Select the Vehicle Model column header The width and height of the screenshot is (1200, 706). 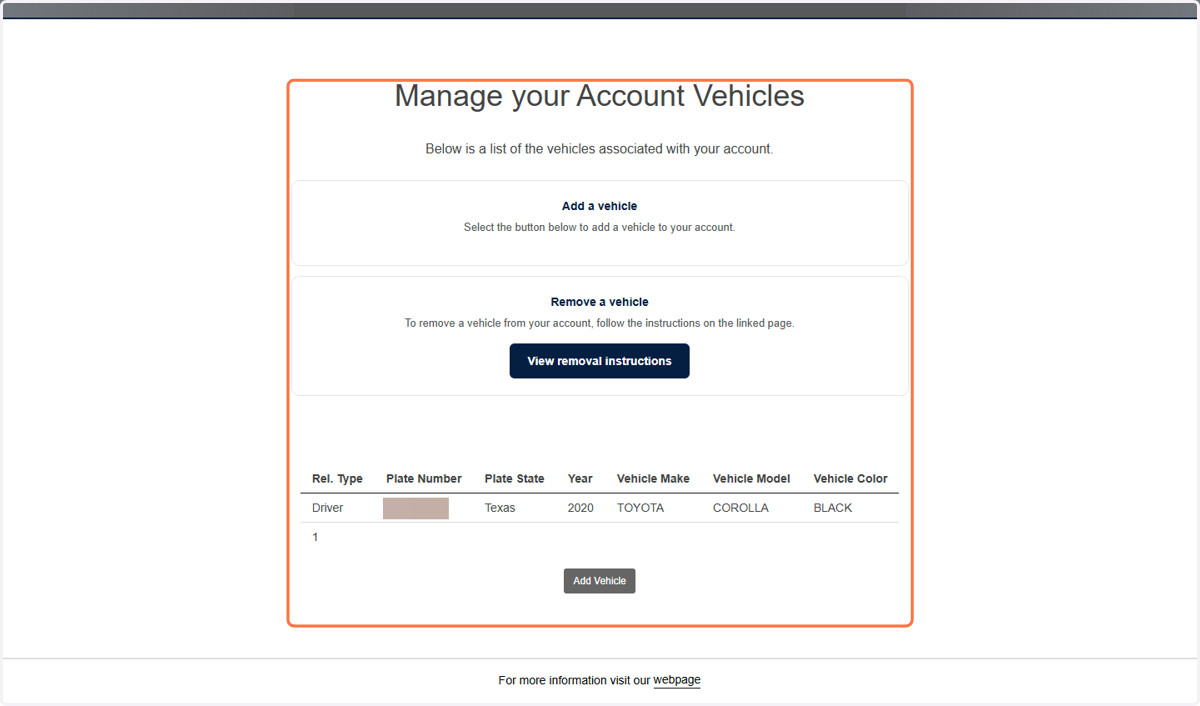751,479
